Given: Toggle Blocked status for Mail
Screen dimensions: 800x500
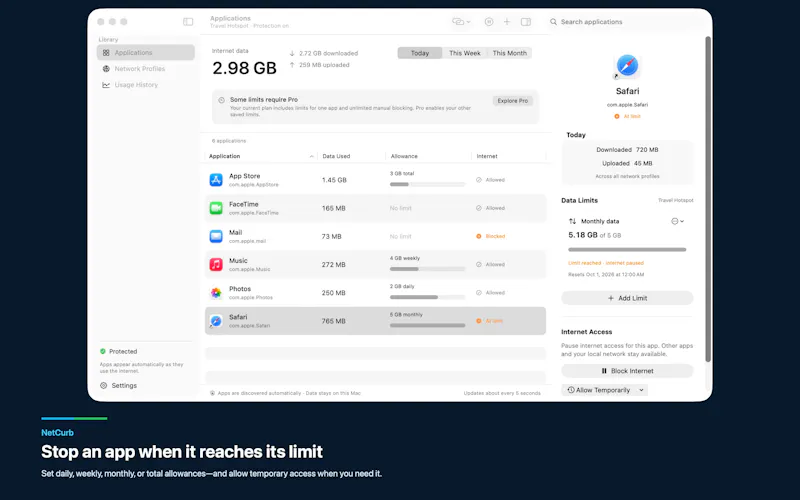Looking at the screenshot, I should [490, 236].
